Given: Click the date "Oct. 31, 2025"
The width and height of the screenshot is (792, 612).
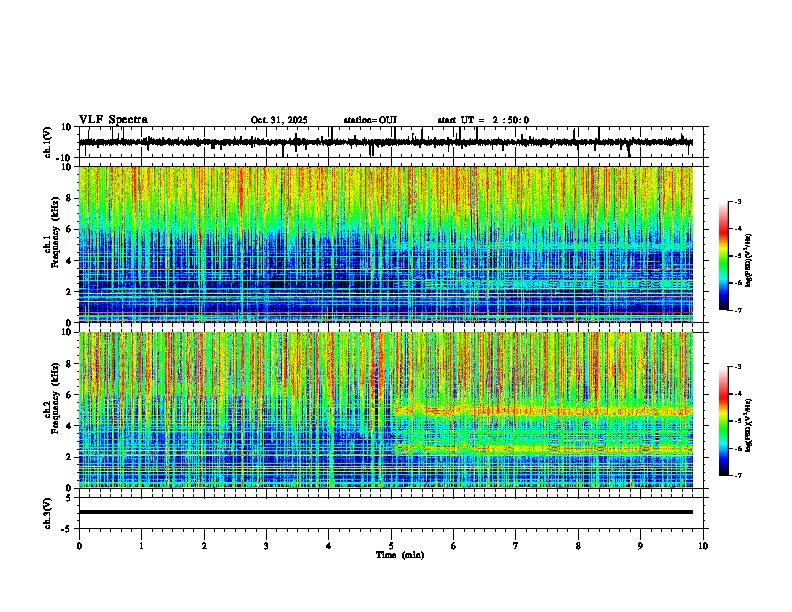Looking at the screenshot, I should tap(279, 120).
